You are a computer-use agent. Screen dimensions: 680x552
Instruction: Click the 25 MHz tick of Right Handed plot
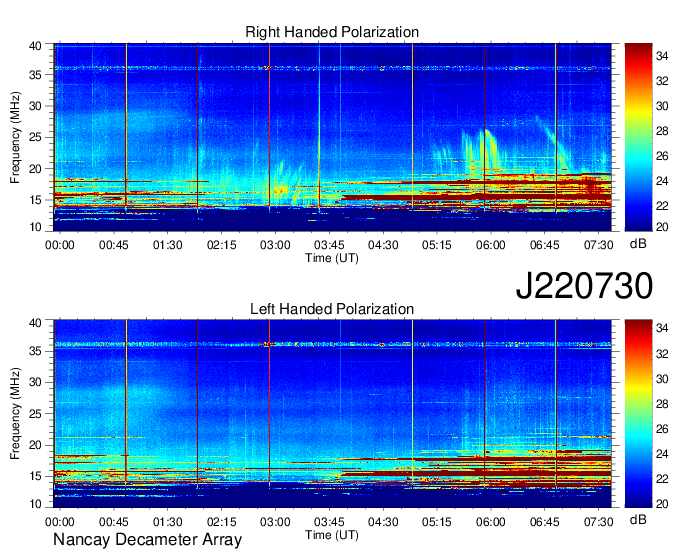tap(36, 137)
